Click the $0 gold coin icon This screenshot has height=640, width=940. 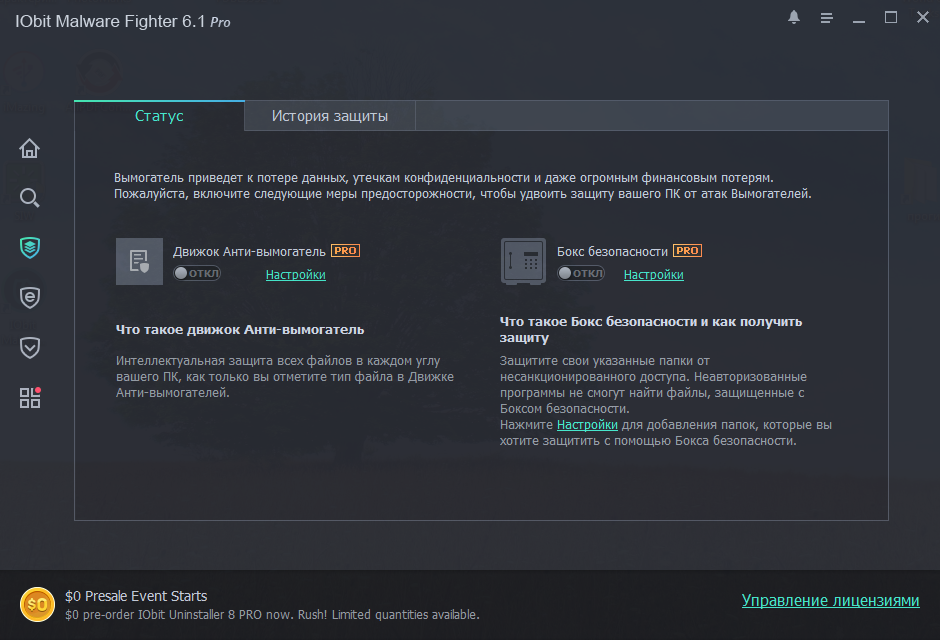click(x=37, y=604)
